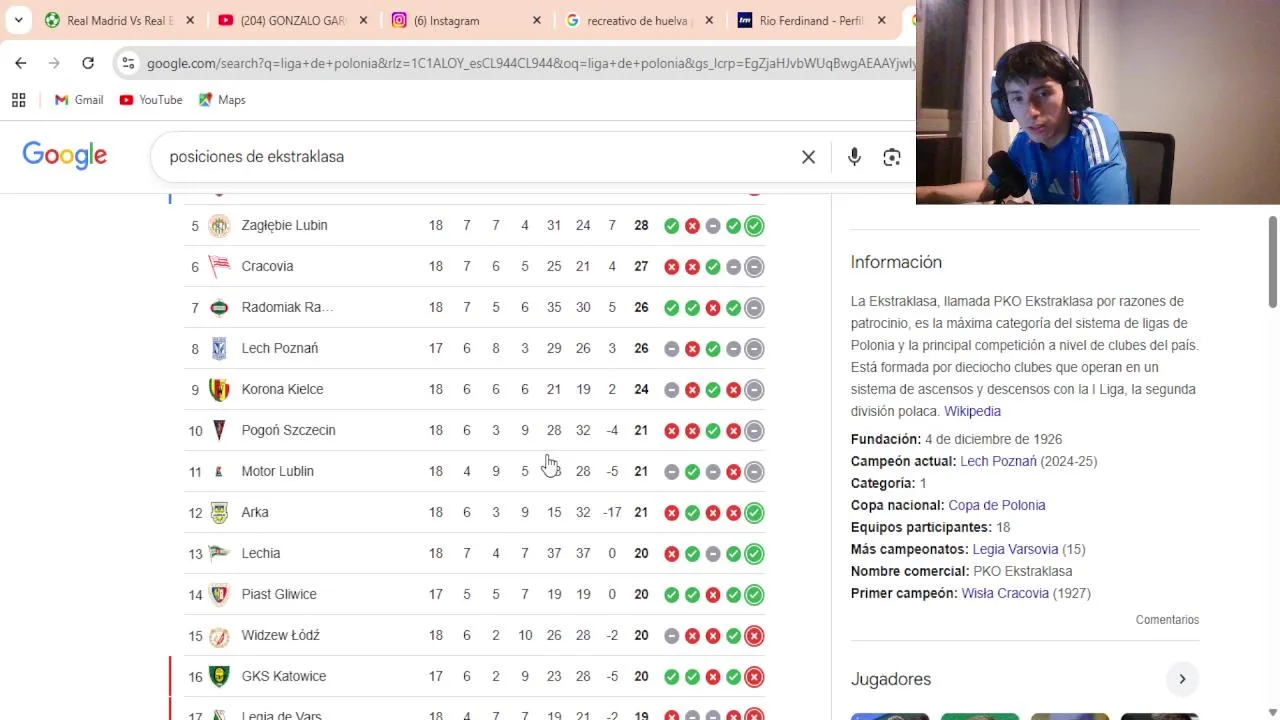Click the scrollbar down arrow
The image size is (1280, 720).
[x=1272, y=711]
